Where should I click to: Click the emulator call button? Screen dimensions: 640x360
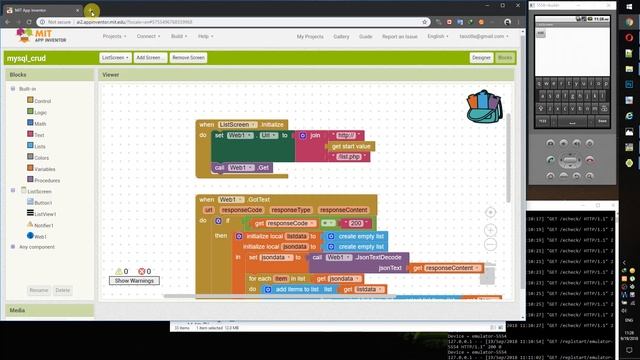[551, 160]
